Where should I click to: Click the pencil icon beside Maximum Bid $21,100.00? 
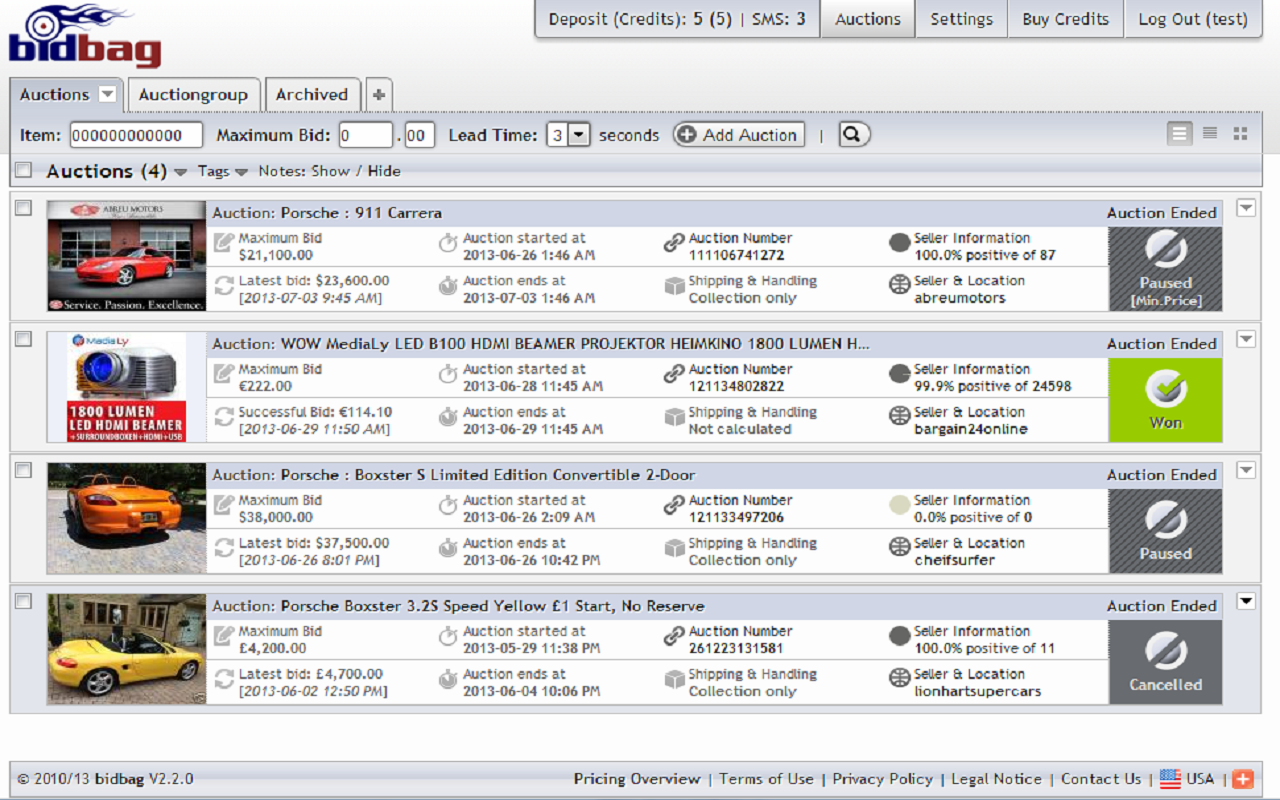click(224, 243)
